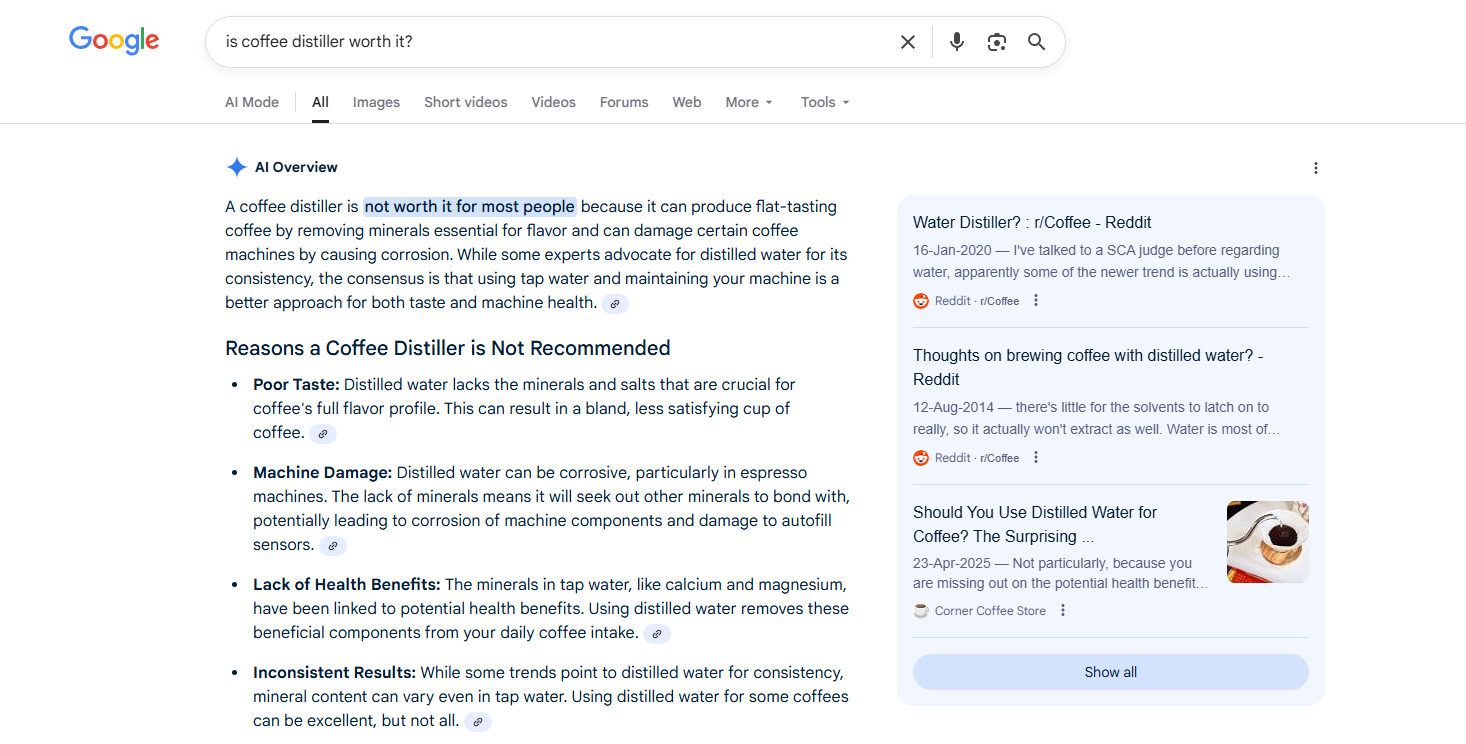Open three-dot menu beside Corner Coffee Store
This screenshot has height=744, width=1466.
[1063, 610]
